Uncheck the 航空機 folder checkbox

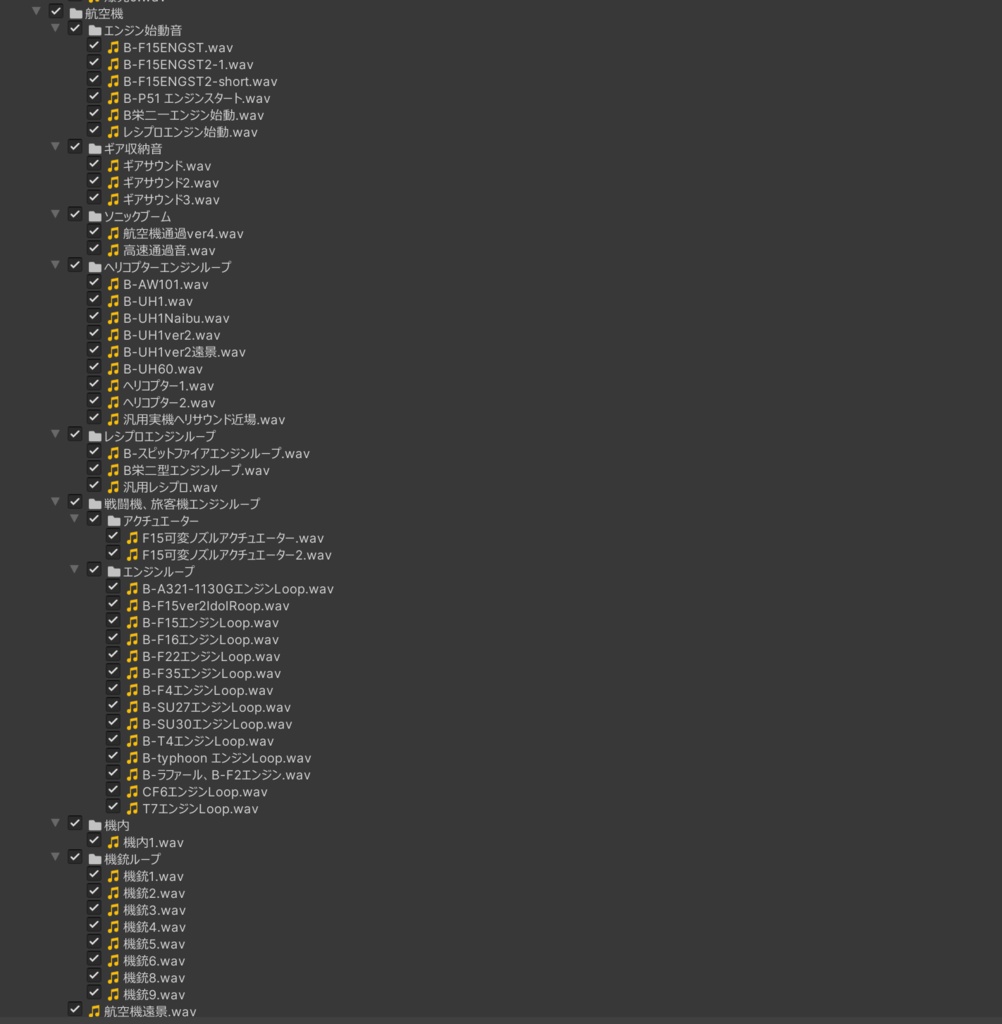pos(56,12)
